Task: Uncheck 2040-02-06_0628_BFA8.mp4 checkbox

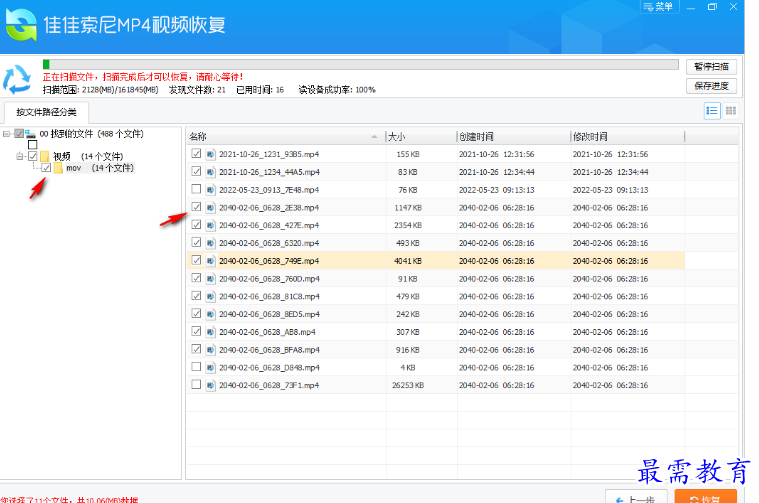Action: 196,349
